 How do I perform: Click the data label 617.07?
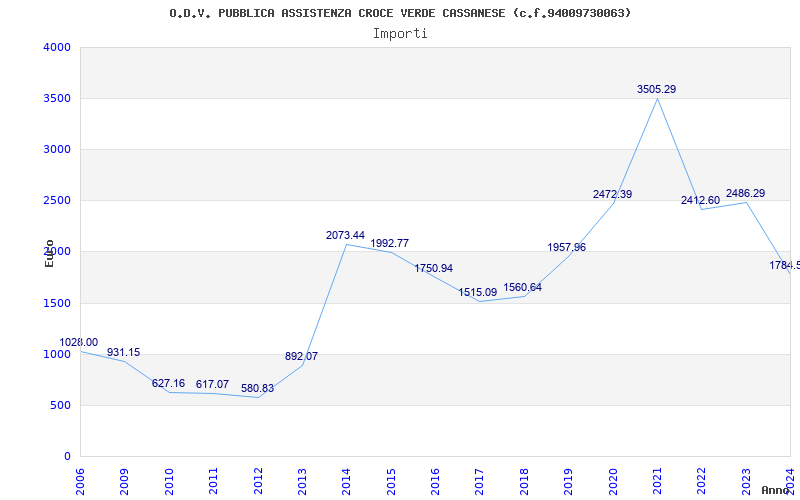click(x=212, y=384)
